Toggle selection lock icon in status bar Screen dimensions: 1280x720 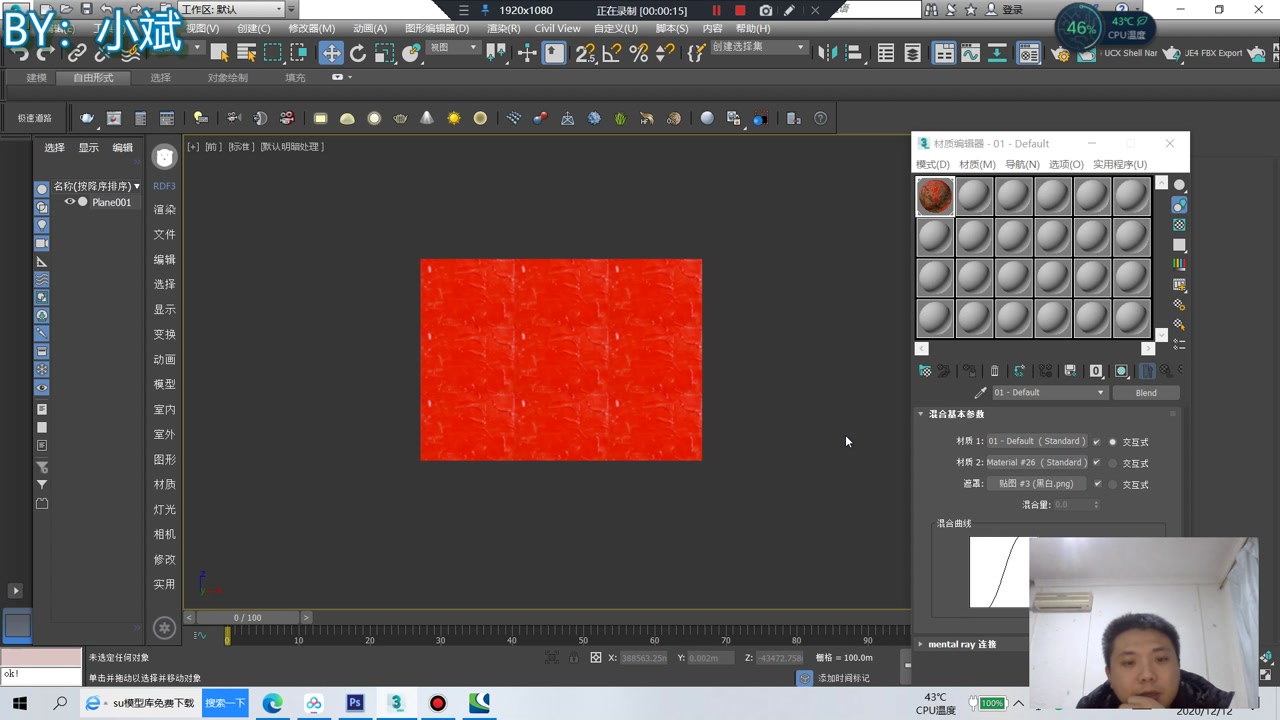574,658
